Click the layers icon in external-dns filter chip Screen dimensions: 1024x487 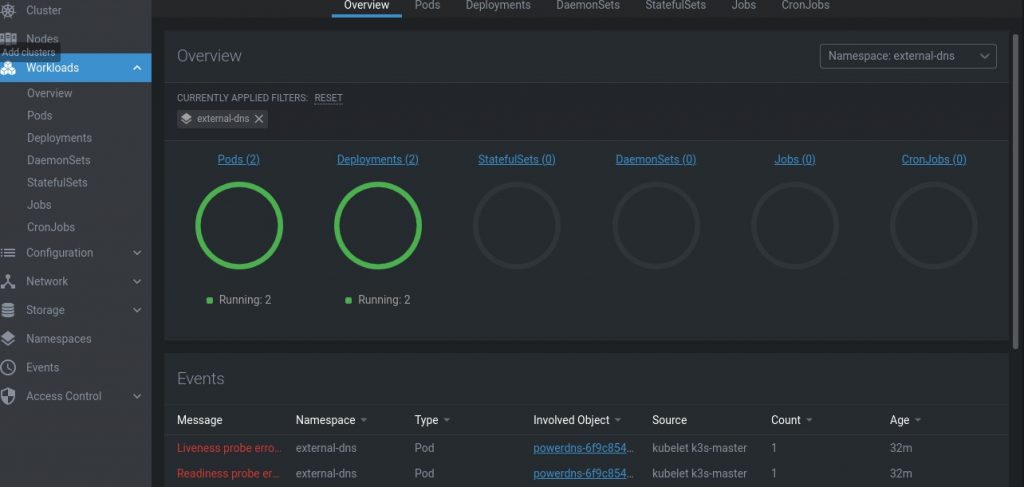[x=186, y=119]
